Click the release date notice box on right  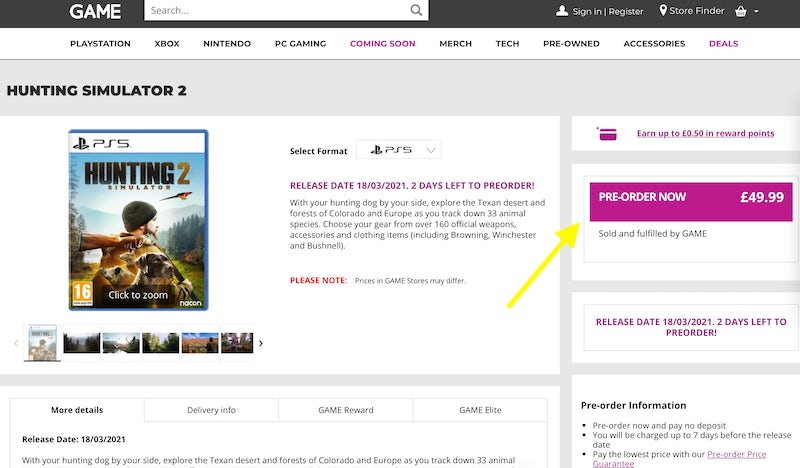(691, 327)
